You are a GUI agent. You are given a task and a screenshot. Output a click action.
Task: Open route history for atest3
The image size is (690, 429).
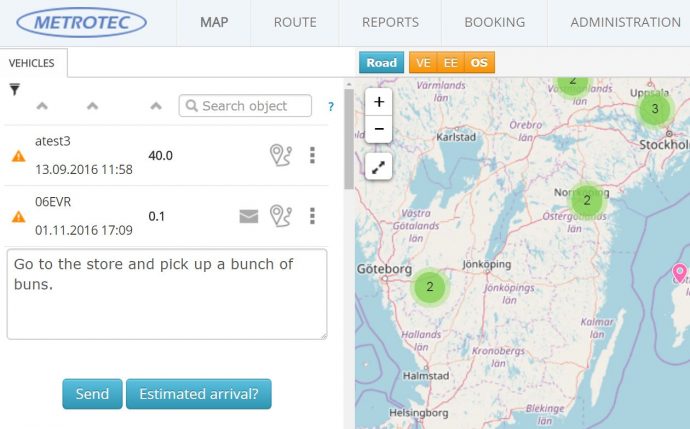[x=281, y=155]
